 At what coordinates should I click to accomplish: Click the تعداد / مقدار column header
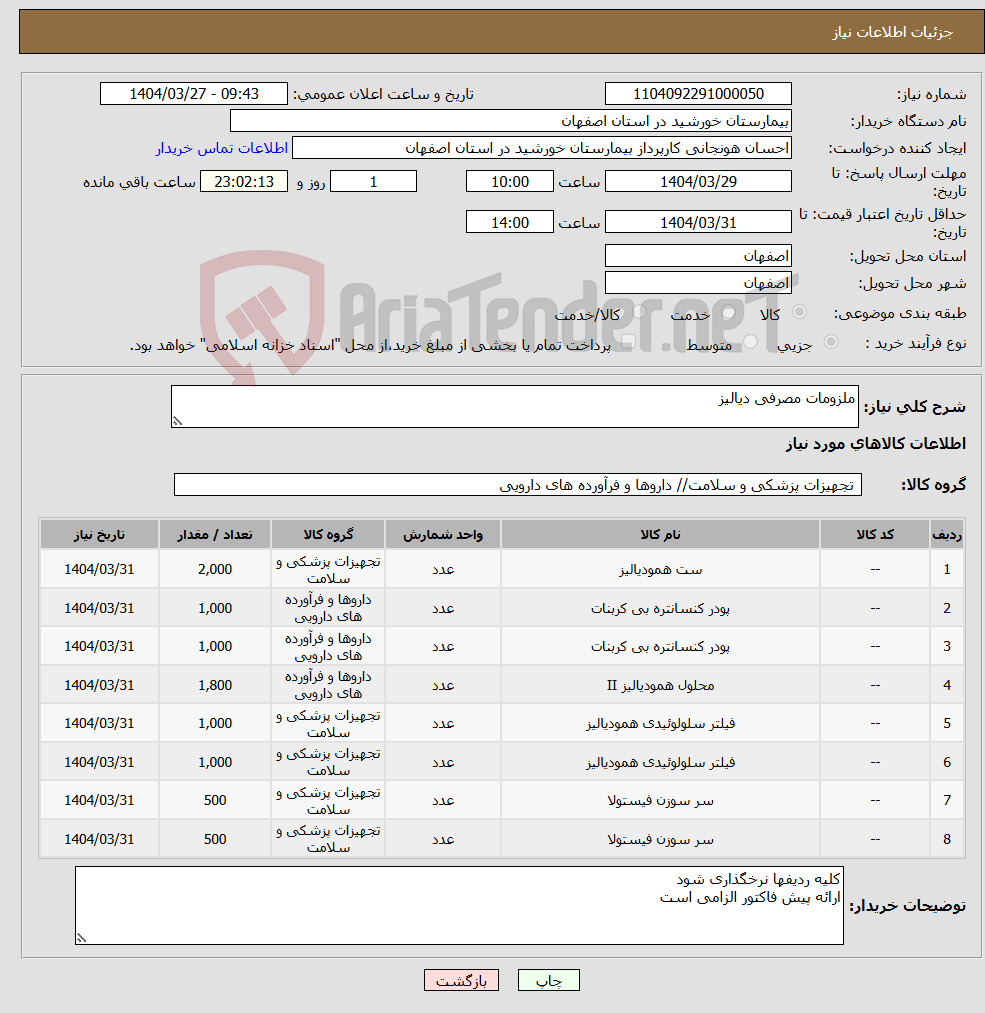215,534
